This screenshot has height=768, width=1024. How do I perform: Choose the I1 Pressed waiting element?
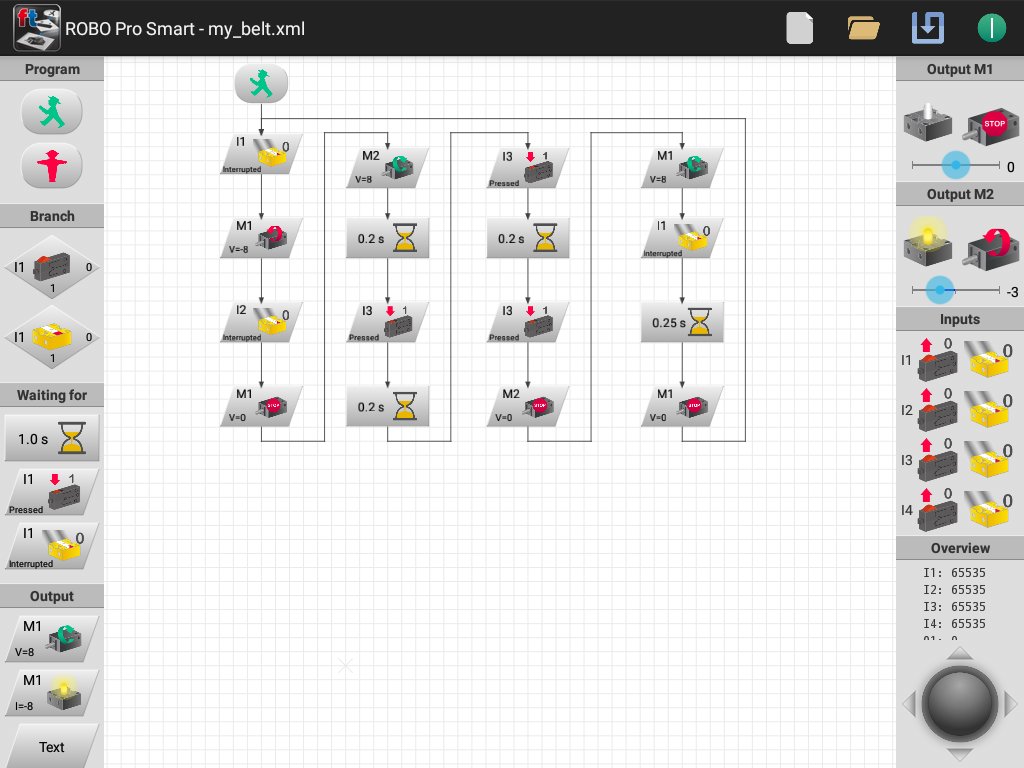52,491
